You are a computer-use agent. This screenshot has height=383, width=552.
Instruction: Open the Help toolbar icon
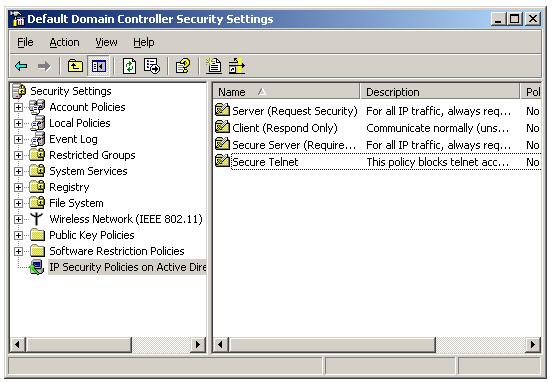[183, 66]
